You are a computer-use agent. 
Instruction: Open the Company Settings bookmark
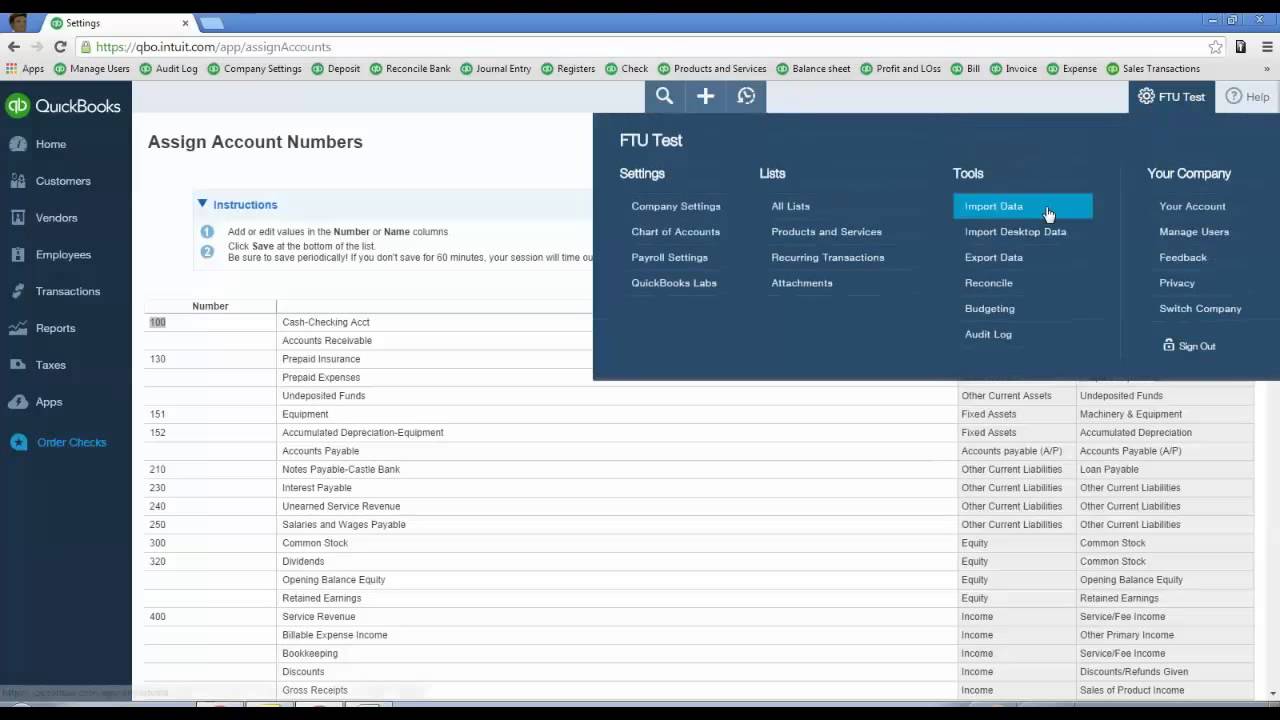[x=255, y=69]
